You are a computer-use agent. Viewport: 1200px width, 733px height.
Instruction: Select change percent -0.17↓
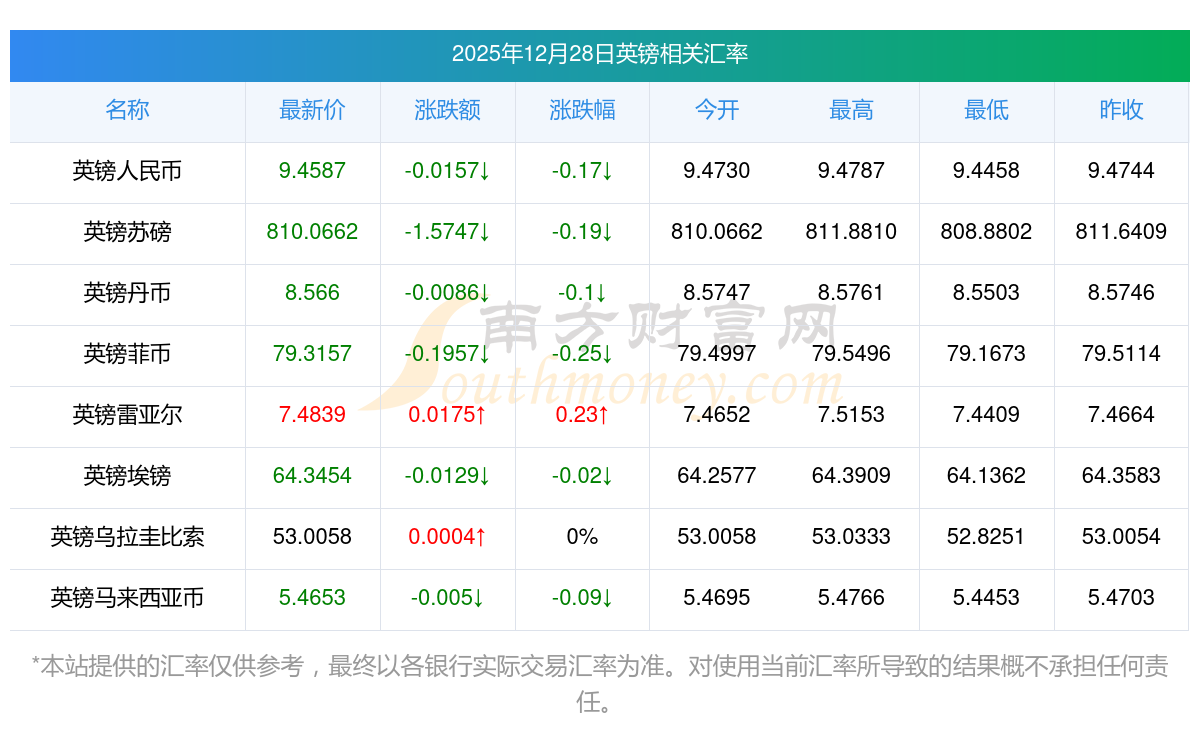click(x=582, y=171)
